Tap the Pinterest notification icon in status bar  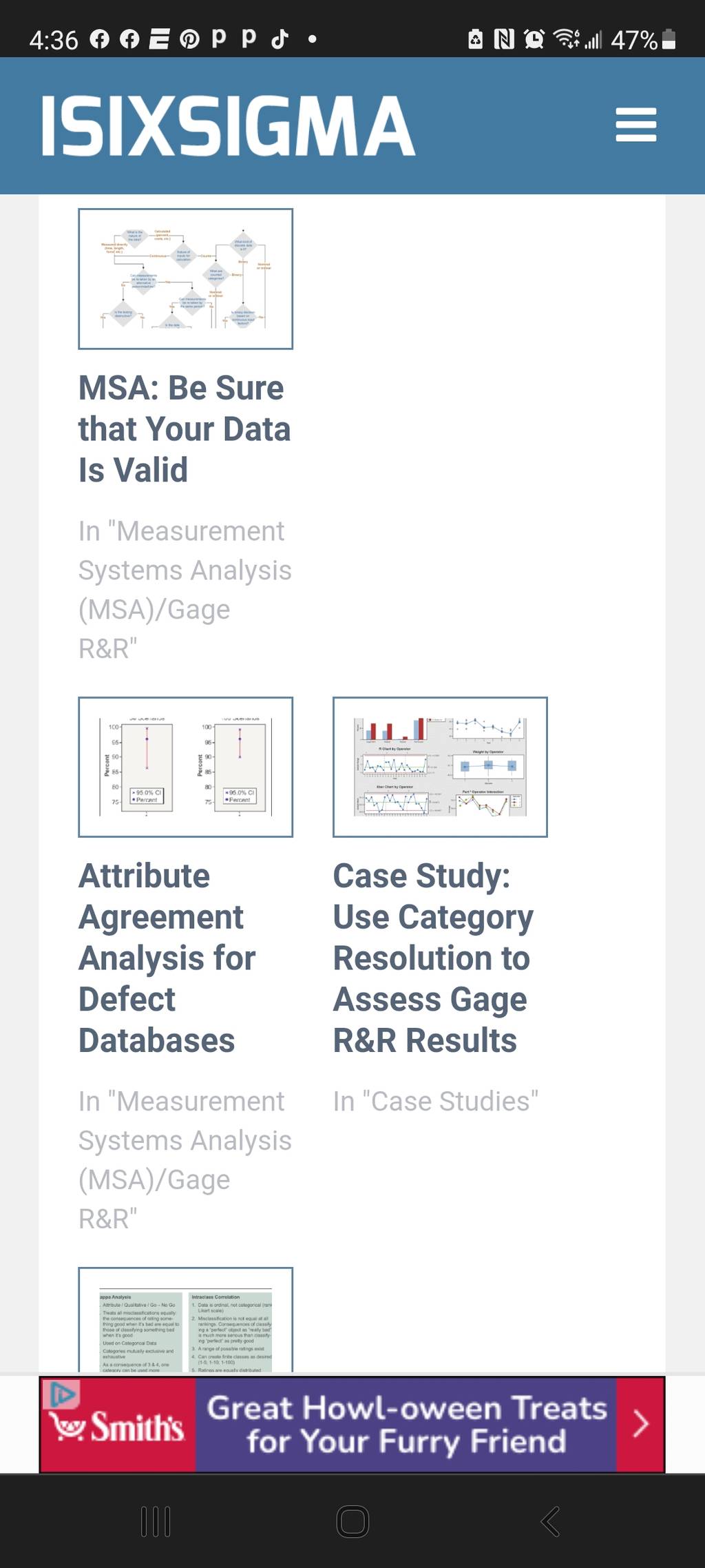(189, 39)
